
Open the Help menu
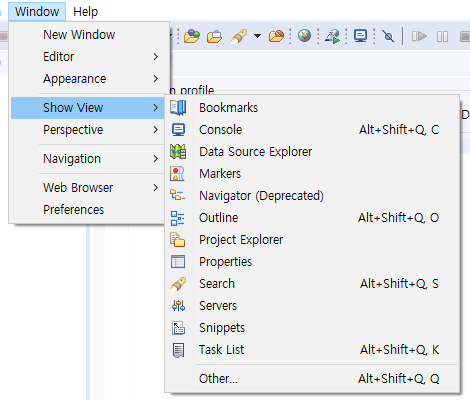tap(86, 12)
